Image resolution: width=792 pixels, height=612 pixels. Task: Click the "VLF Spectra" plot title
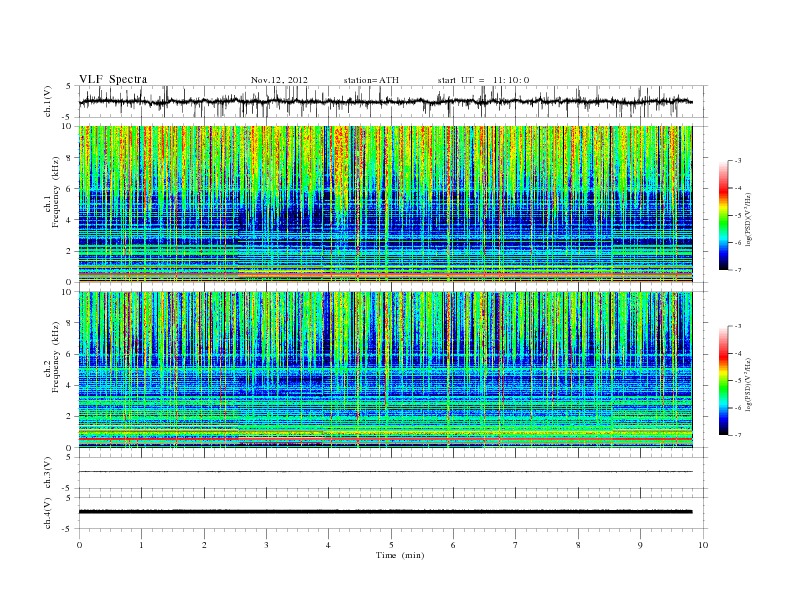[113, 79]
